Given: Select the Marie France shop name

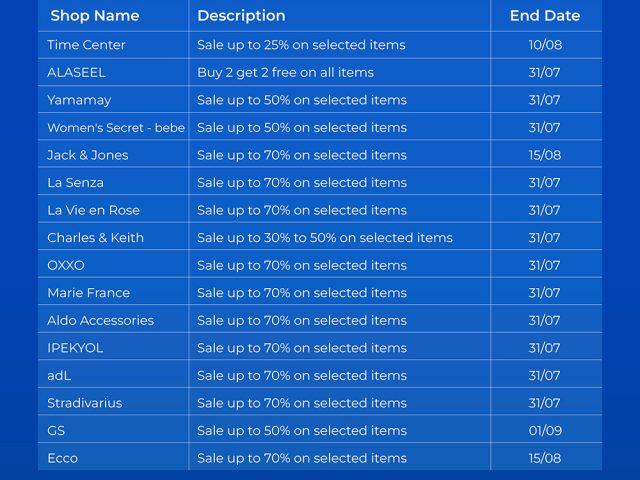Looking at the screenshot, I should [88, 293].
